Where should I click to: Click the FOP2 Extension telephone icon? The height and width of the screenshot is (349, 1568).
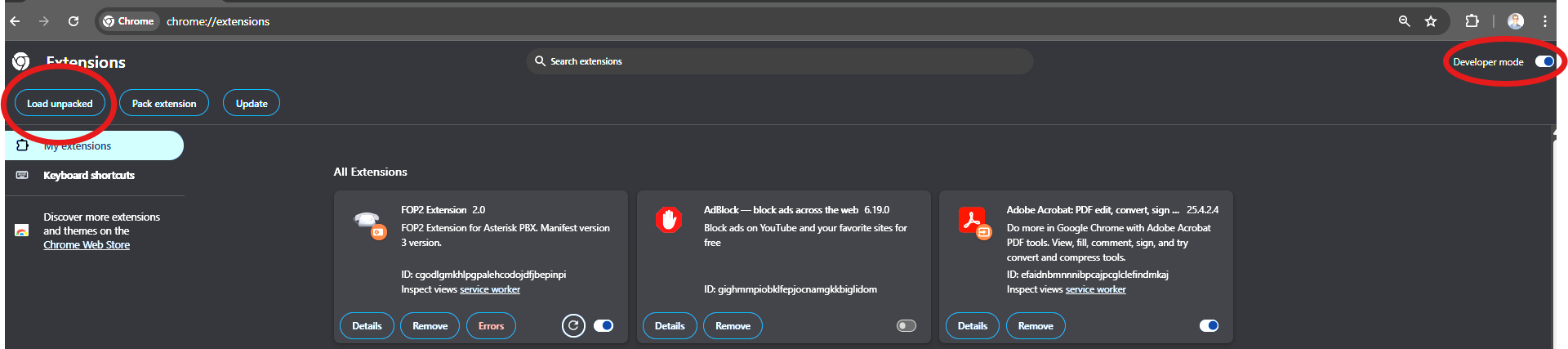[x=369, y=222]
